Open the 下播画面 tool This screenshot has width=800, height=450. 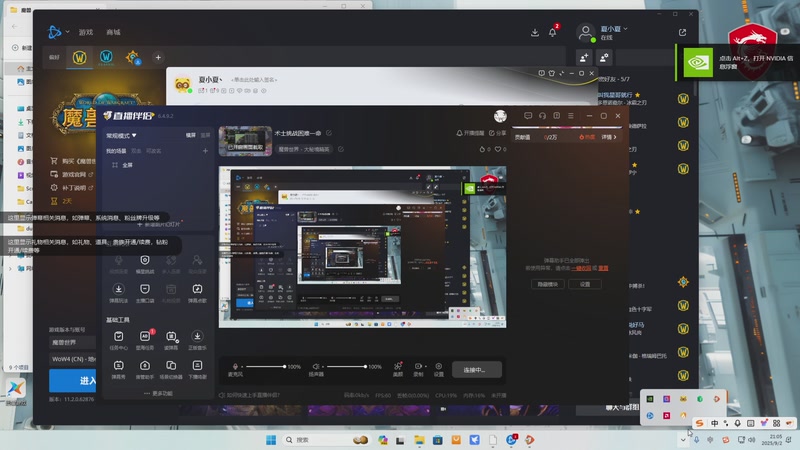(197, 369)
